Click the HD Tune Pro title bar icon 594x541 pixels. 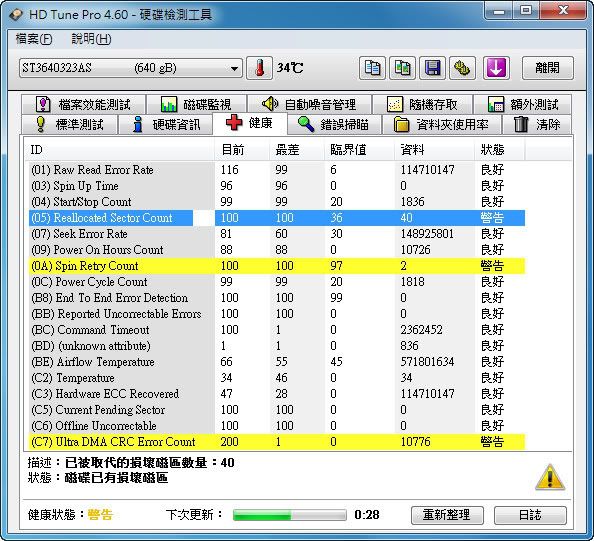[16, 14]
